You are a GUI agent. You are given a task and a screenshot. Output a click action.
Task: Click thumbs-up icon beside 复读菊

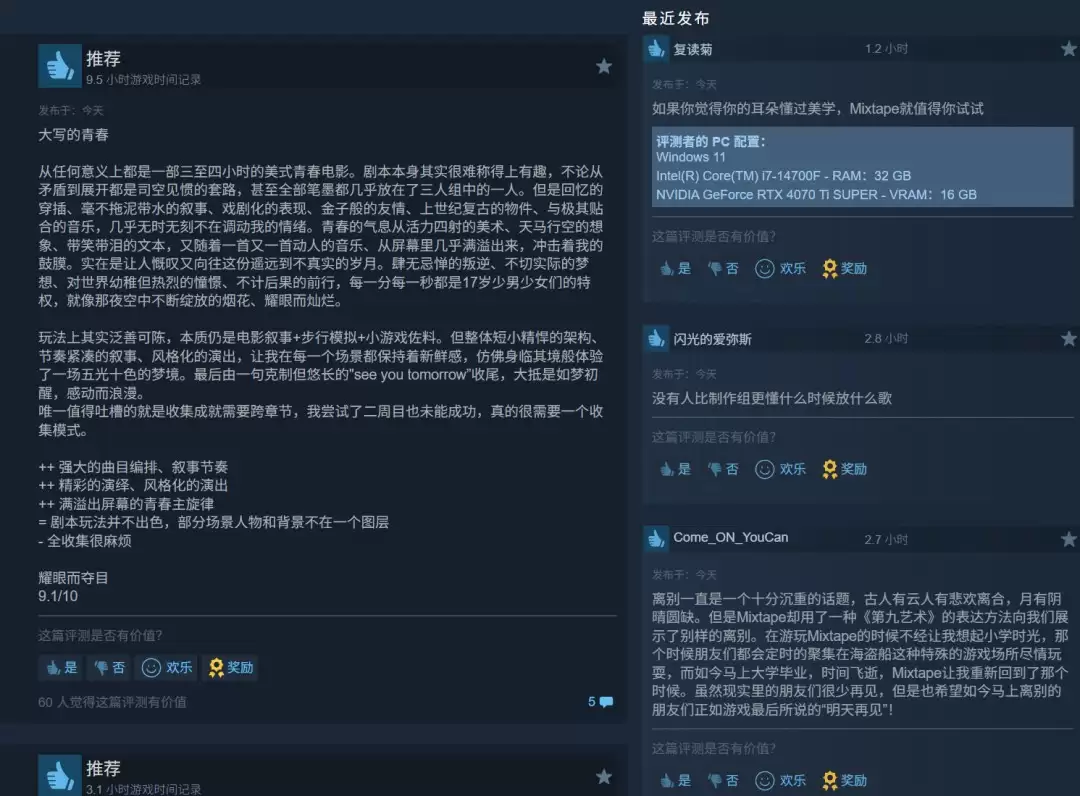pyautogui.click(x=656, y=50)
